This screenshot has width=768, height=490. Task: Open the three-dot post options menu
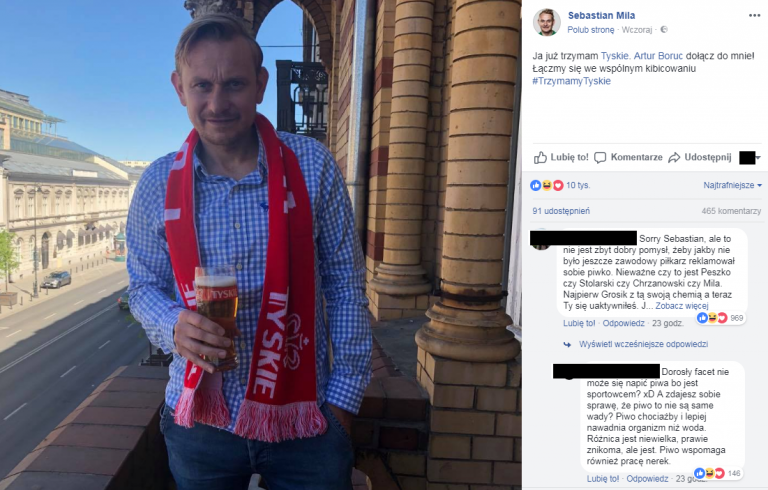point(754,16)
